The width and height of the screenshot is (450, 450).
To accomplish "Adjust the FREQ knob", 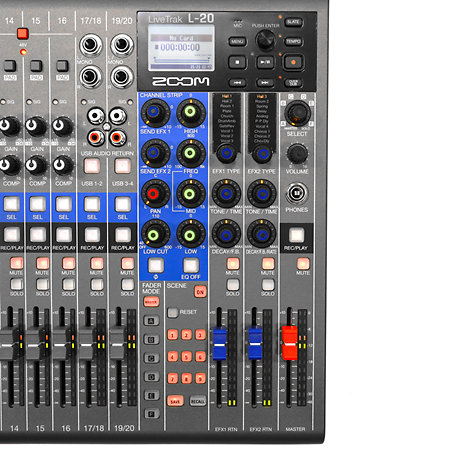I will click(190, 153).
